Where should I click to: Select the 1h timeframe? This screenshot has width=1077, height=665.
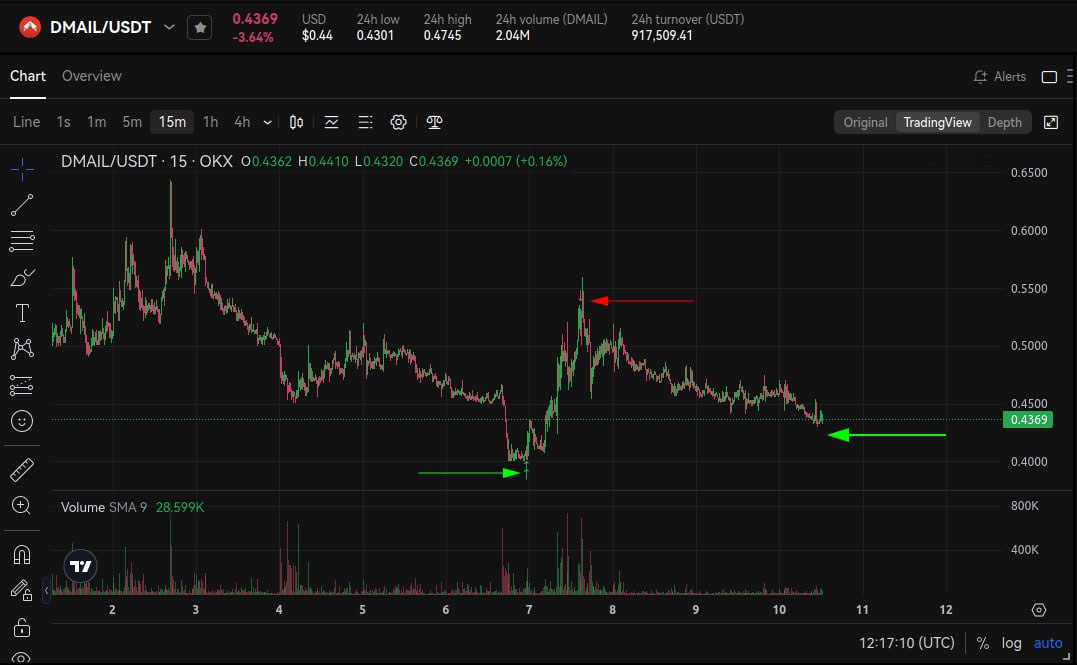pyautogui.click(x=210, y=122)
